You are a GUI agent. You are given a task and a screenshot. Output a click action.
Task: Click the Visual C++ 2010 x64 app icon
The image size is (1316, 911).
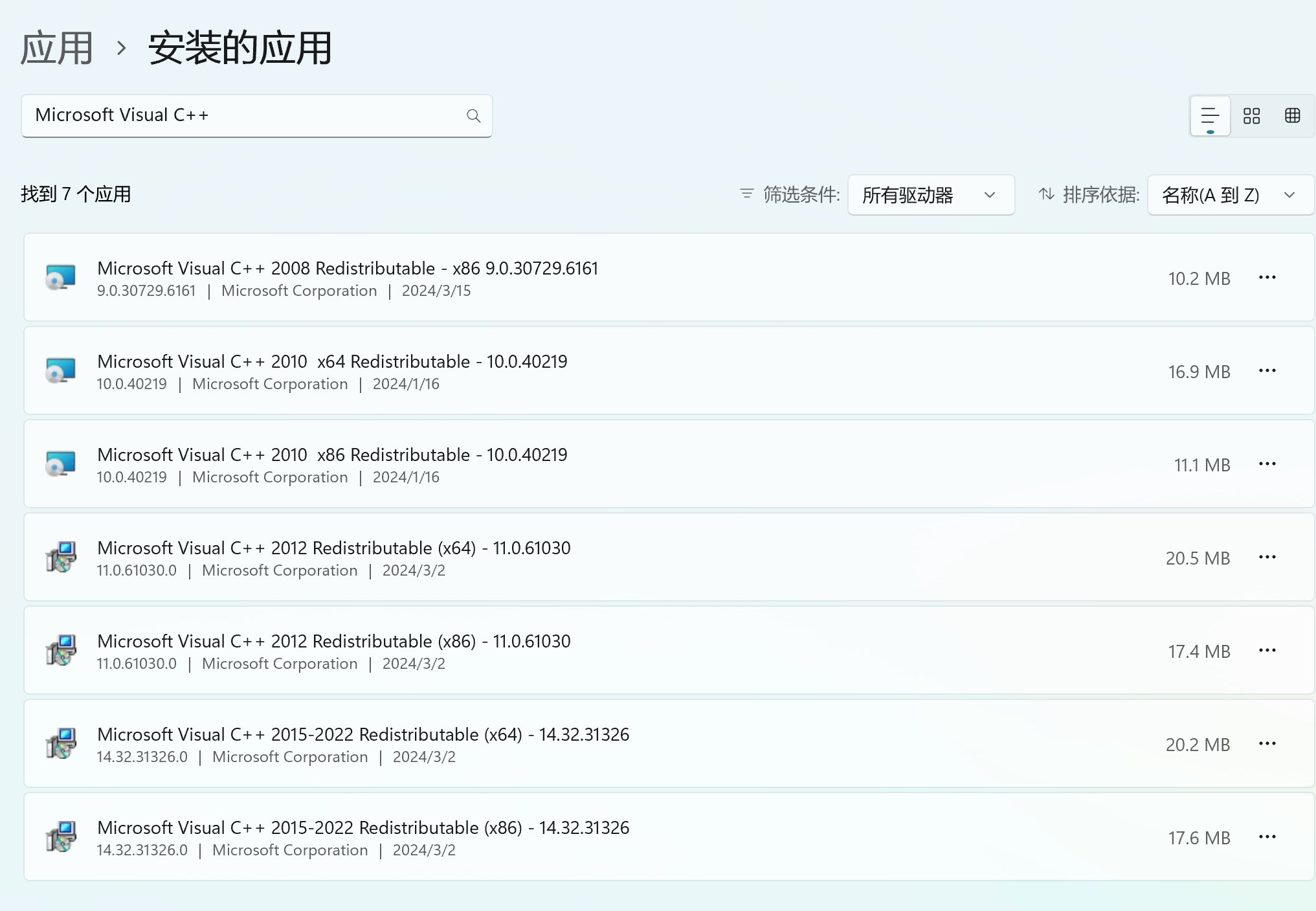[x=61, y=370]
